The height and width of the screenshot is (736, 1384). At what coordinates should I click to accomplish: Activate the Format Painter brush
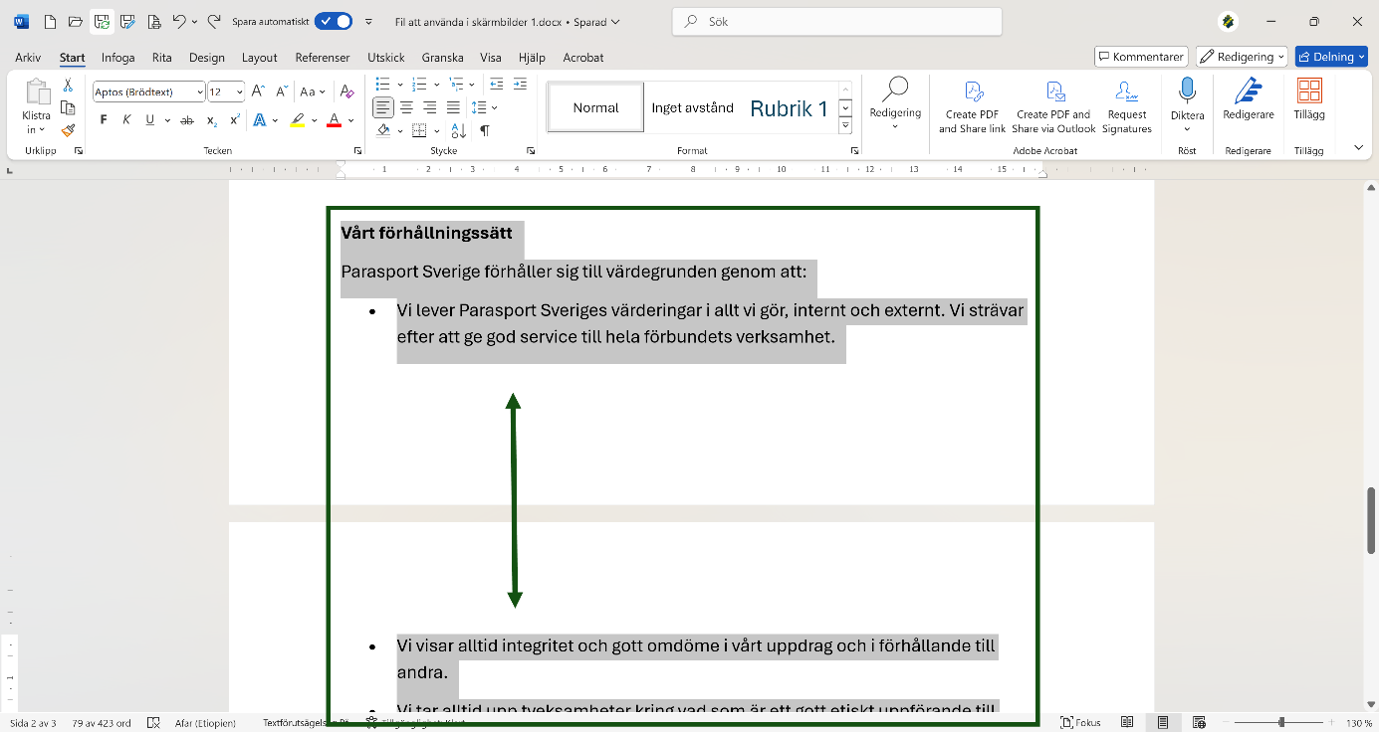[x=68, y=130]
